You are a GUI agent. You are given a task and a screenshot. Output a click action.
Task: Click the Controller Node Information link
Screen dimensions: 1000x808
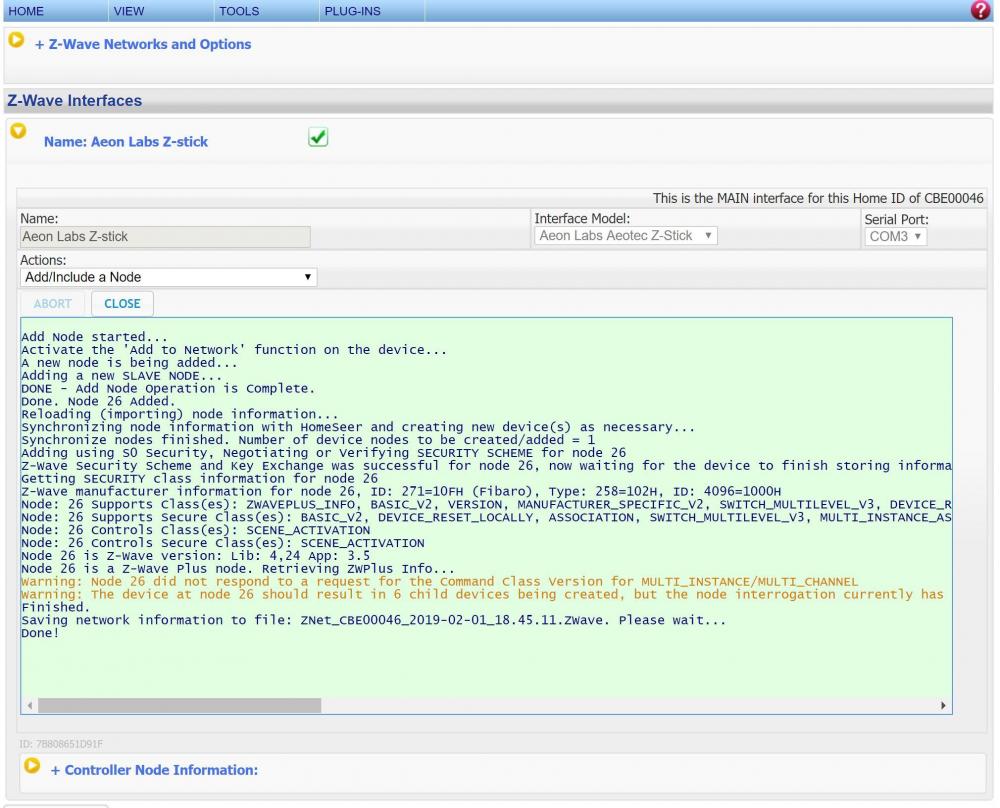(154, 770)
